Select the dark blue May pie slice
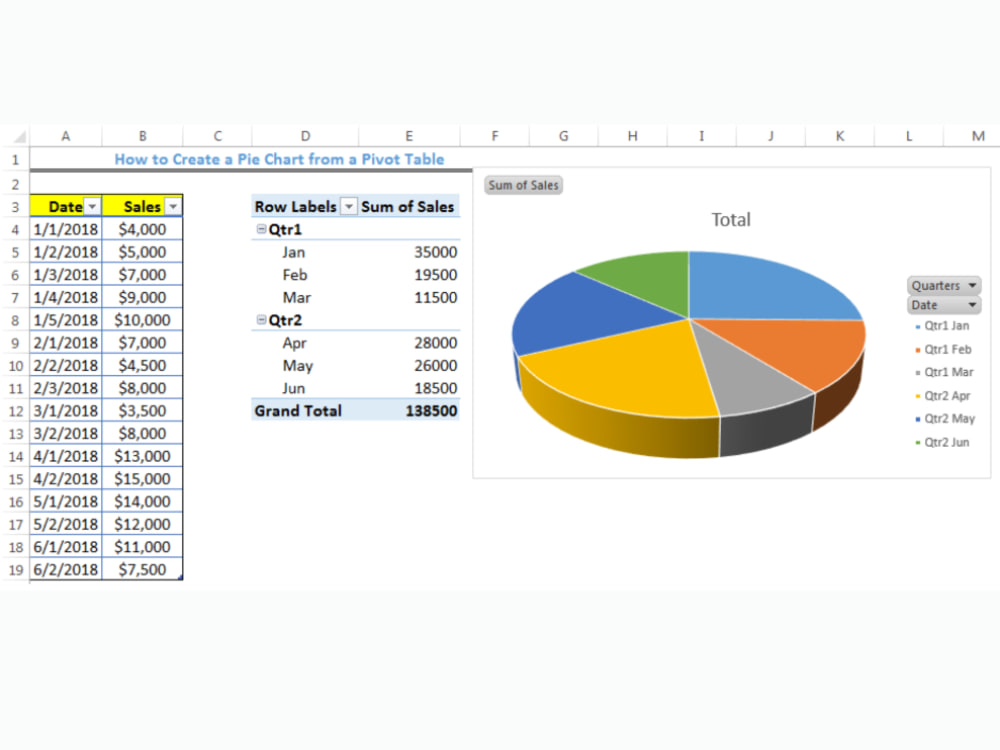Viewport: 1000px width, 750px height. pyautogui.click(x=587, y=316)
